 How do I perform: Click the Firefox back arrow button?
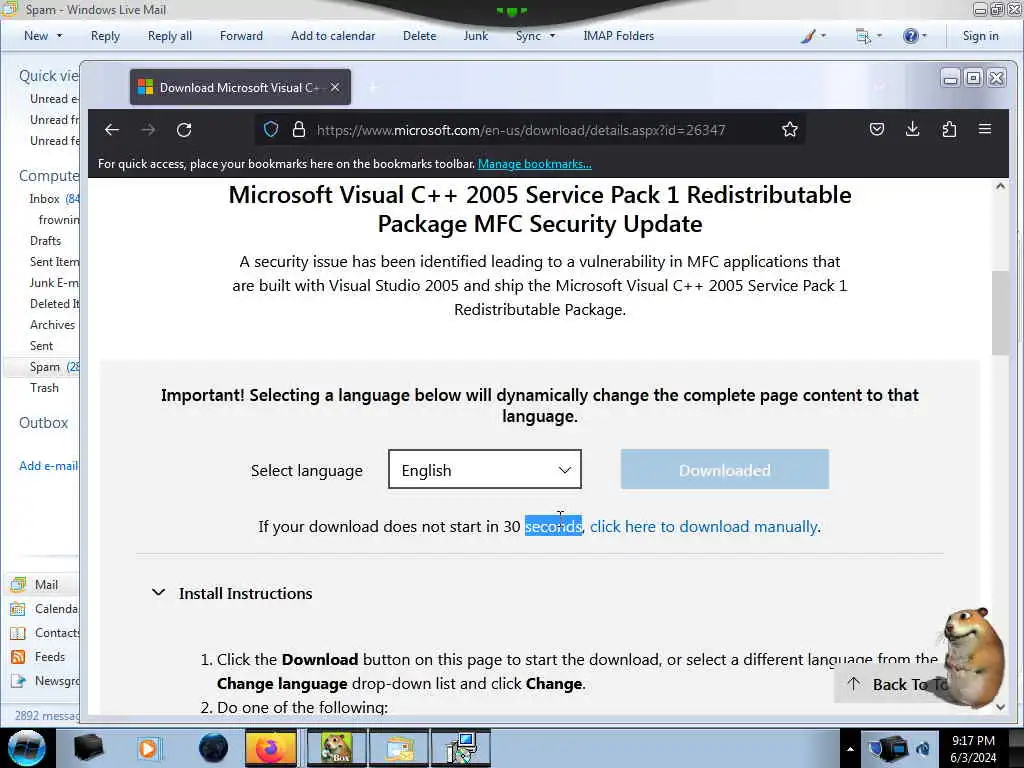pyautogui.click(x=112, y=129)
